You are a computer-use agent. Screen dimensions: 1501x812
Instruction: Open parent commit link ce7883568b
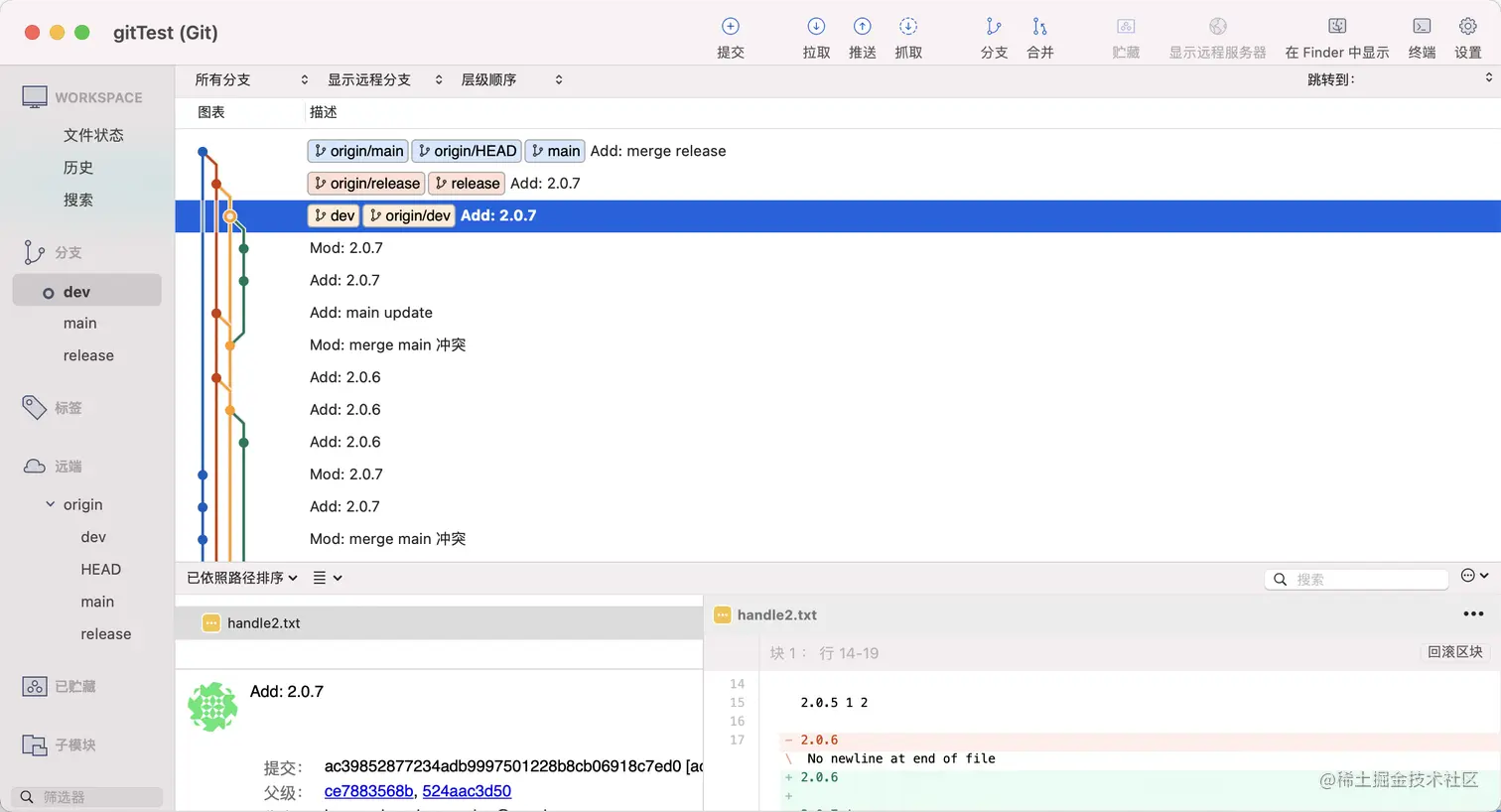click(368, 791)
